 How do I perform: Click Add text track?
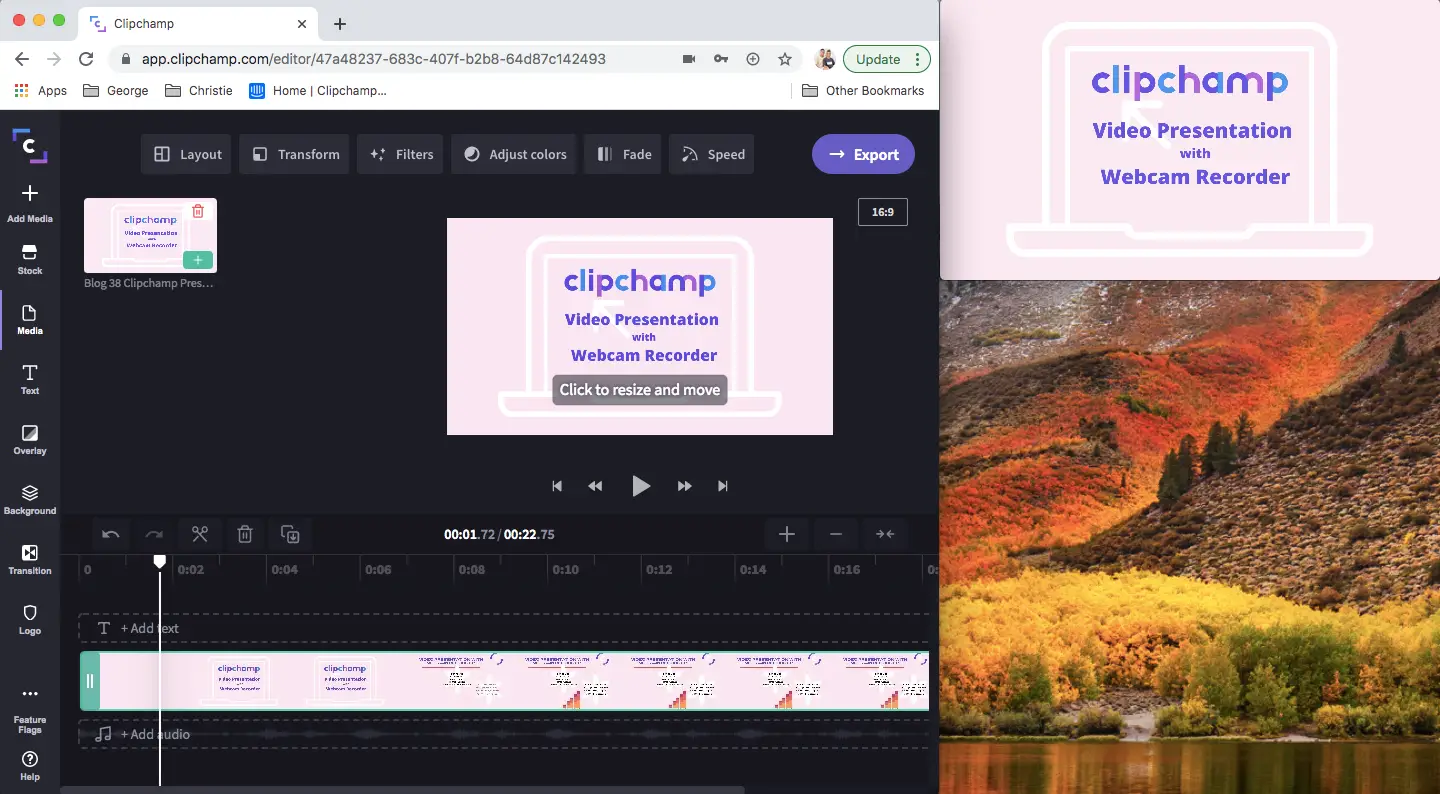(x=504, y=628)
